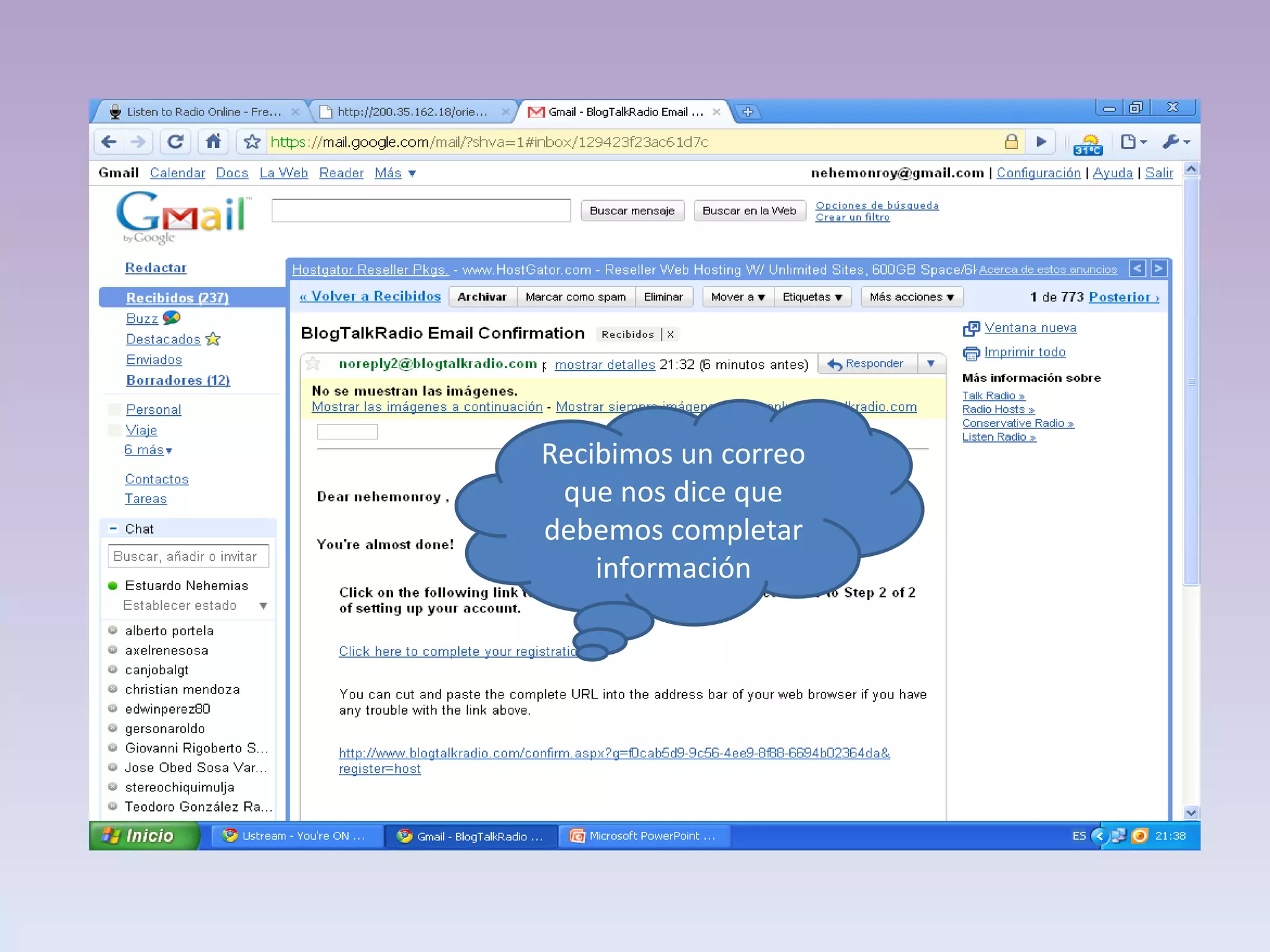Image resolution: width=1270 pixels, height=952 pixels.
Task: Open the Mover a dropdown
Action: (738, 297)
